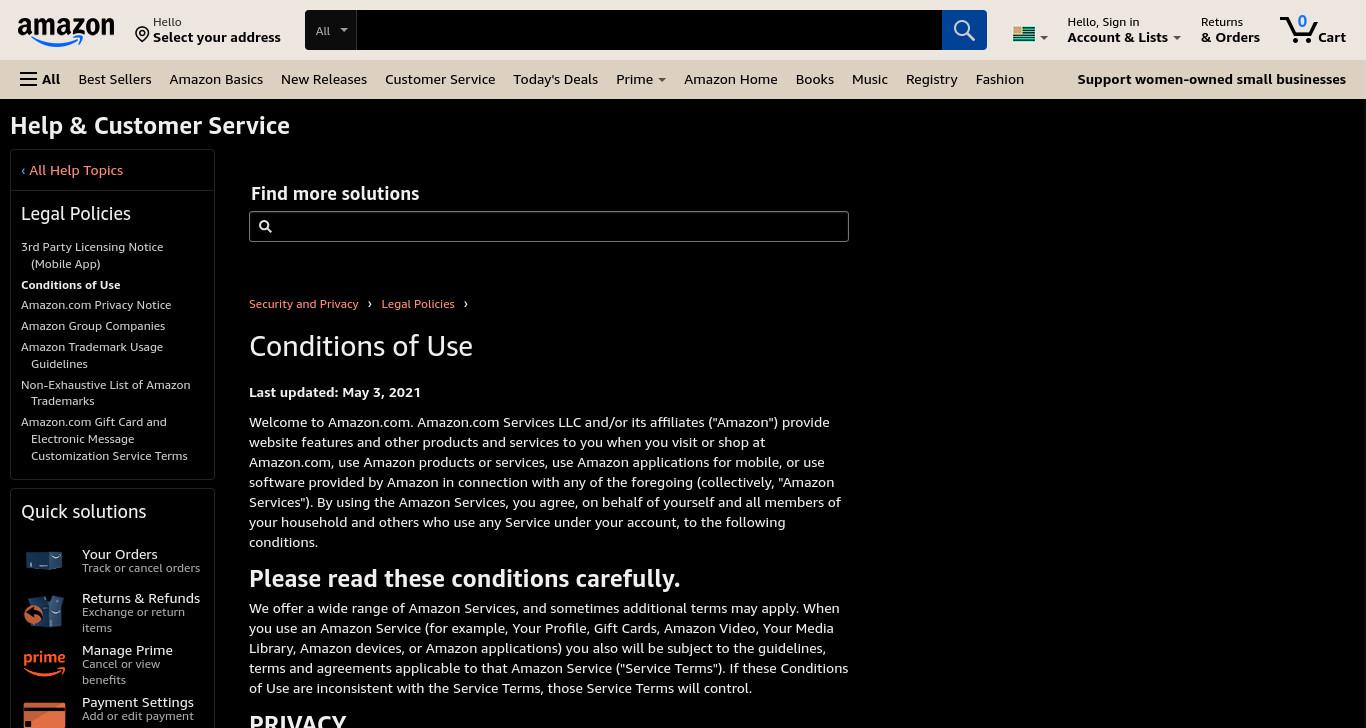The width and height of the screenshot is (1366, 728).
Task: Click the Your Orders box icon
Action: [44, 561]
